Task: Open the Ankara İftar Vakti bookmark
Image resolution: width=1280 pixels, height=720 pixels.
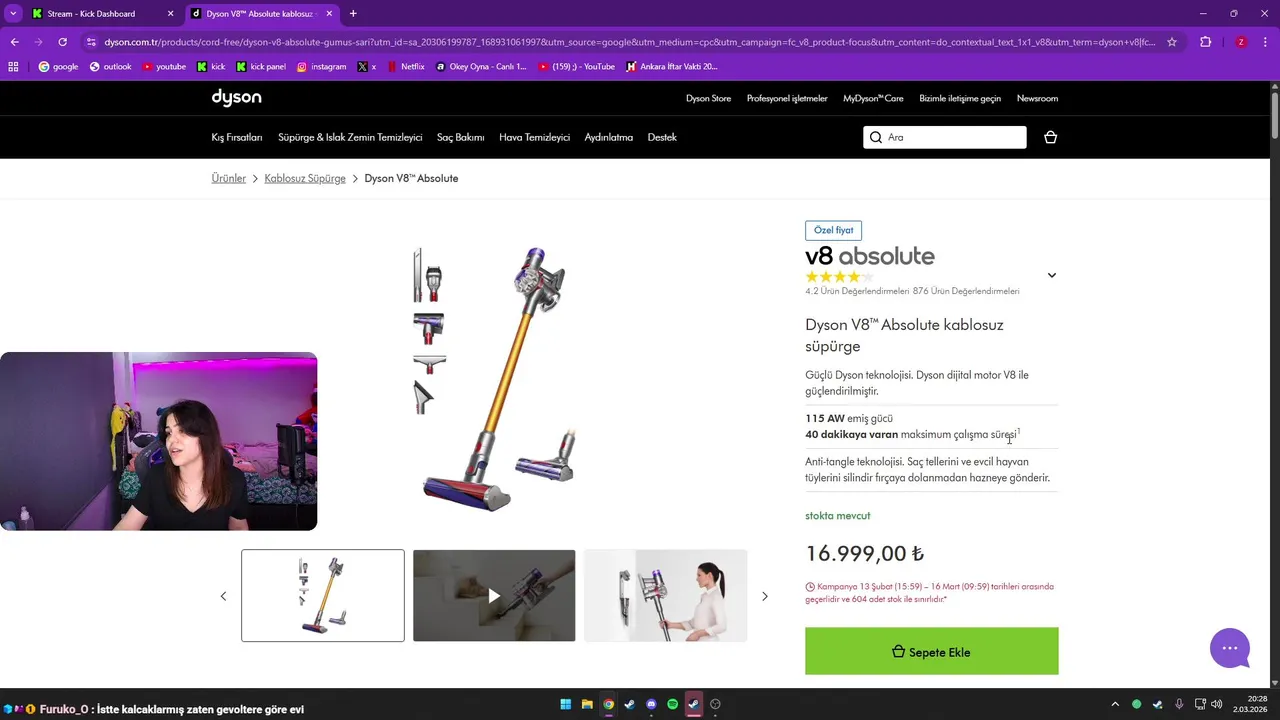Action: (x=671, y=67)
